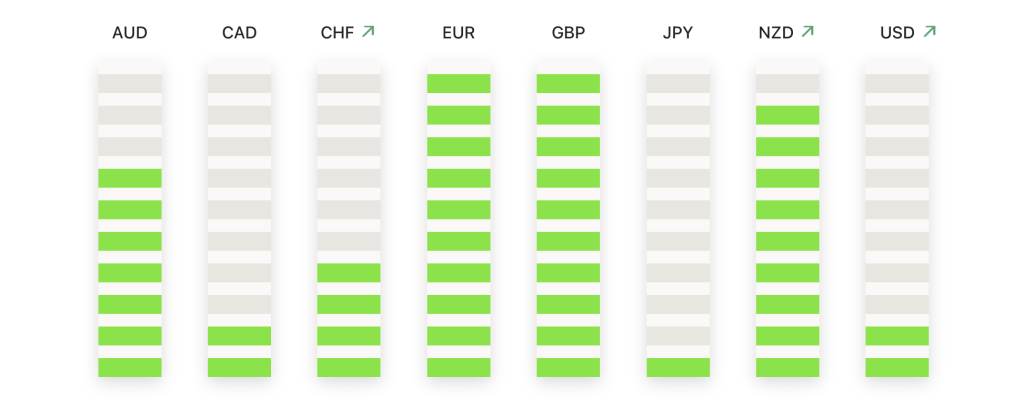
Task: Click the trend arrow next to USD
Action: [929, 31]
